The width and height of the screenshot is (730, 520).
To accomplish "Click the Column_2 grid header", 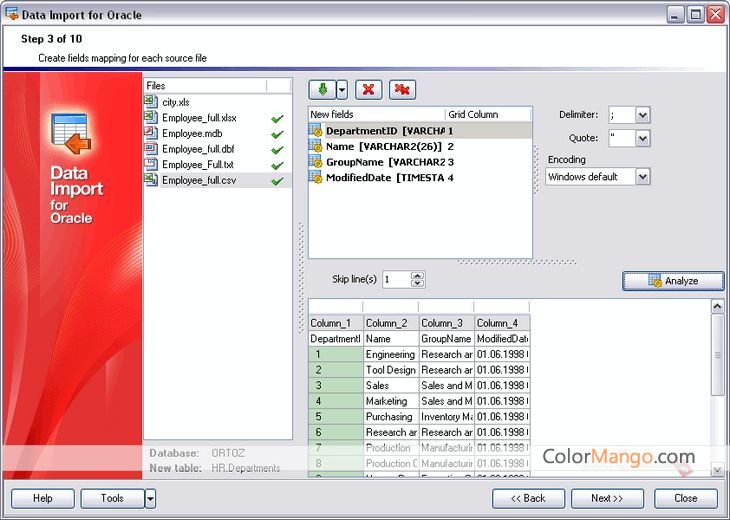I will point(391,323).
